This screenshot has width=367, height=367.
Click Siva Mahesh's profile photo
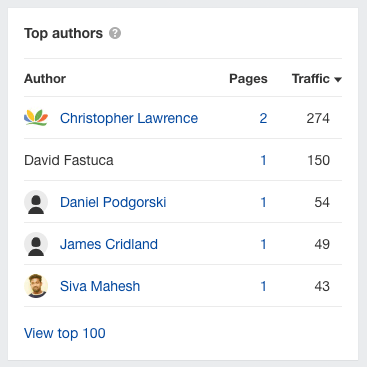click(36, 286)
